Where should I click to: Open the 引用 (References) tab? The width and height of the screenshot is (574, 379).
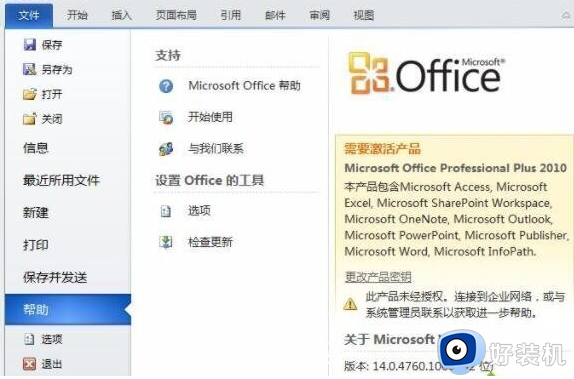pos(231,15)
